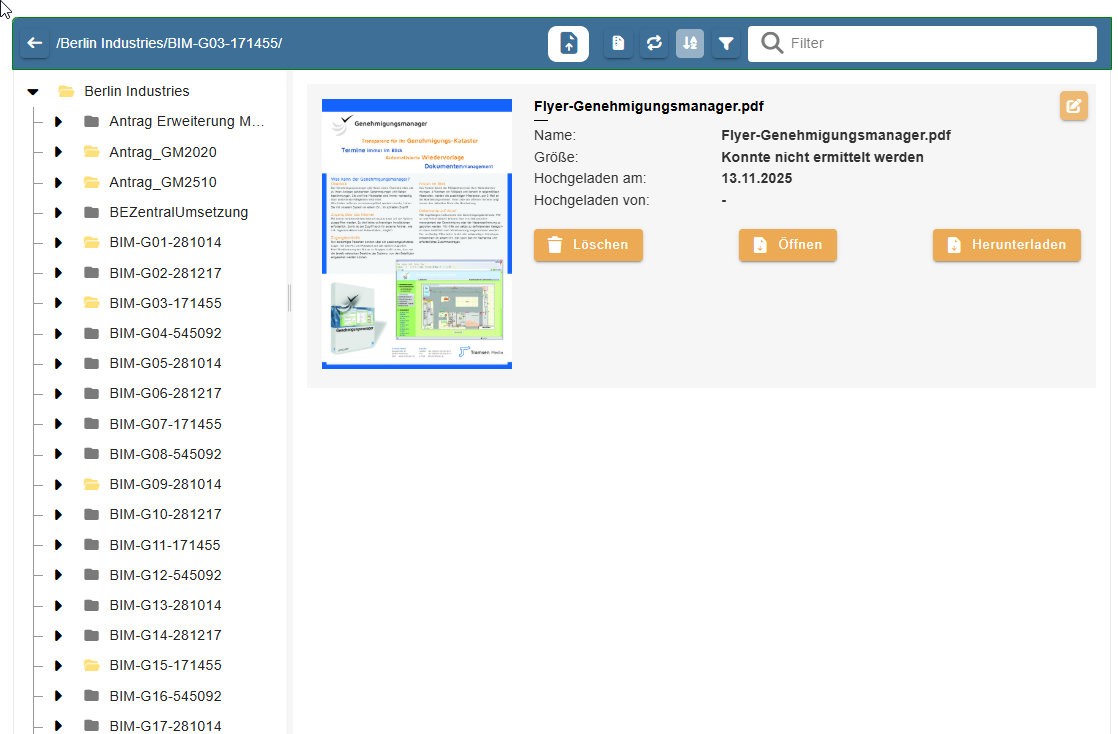Click the Antrag_GM2510 folder icon

point(92,183)
